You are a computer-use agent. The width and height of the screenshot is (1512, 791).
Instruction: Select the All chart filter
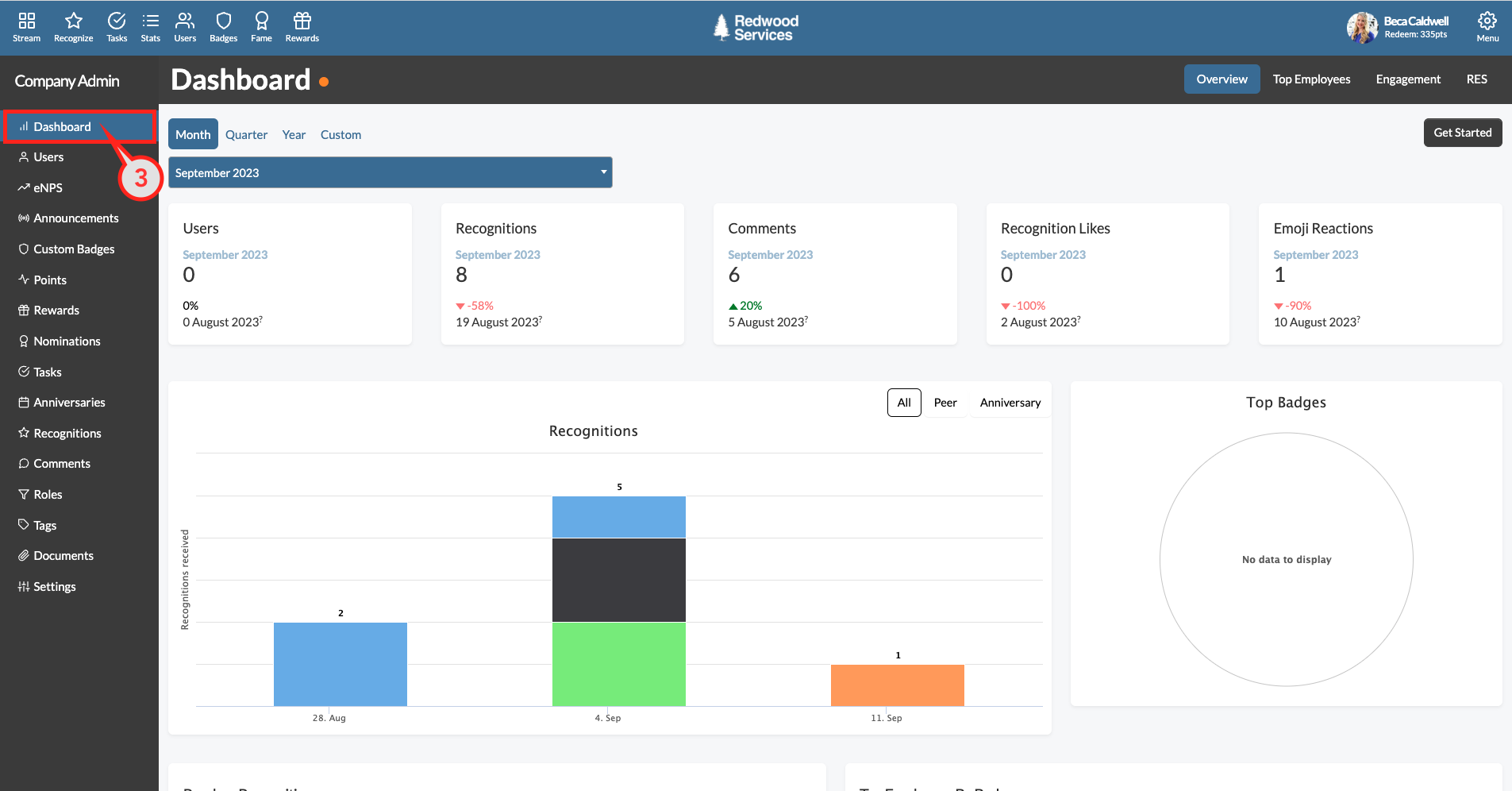click(903, 403)
